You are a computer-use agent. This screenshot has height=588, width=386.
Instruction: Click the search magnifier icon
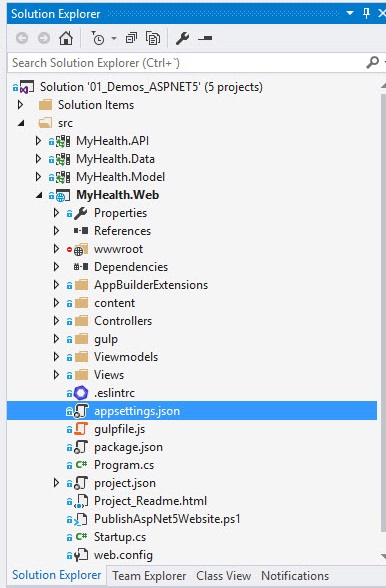pos(372,62)
